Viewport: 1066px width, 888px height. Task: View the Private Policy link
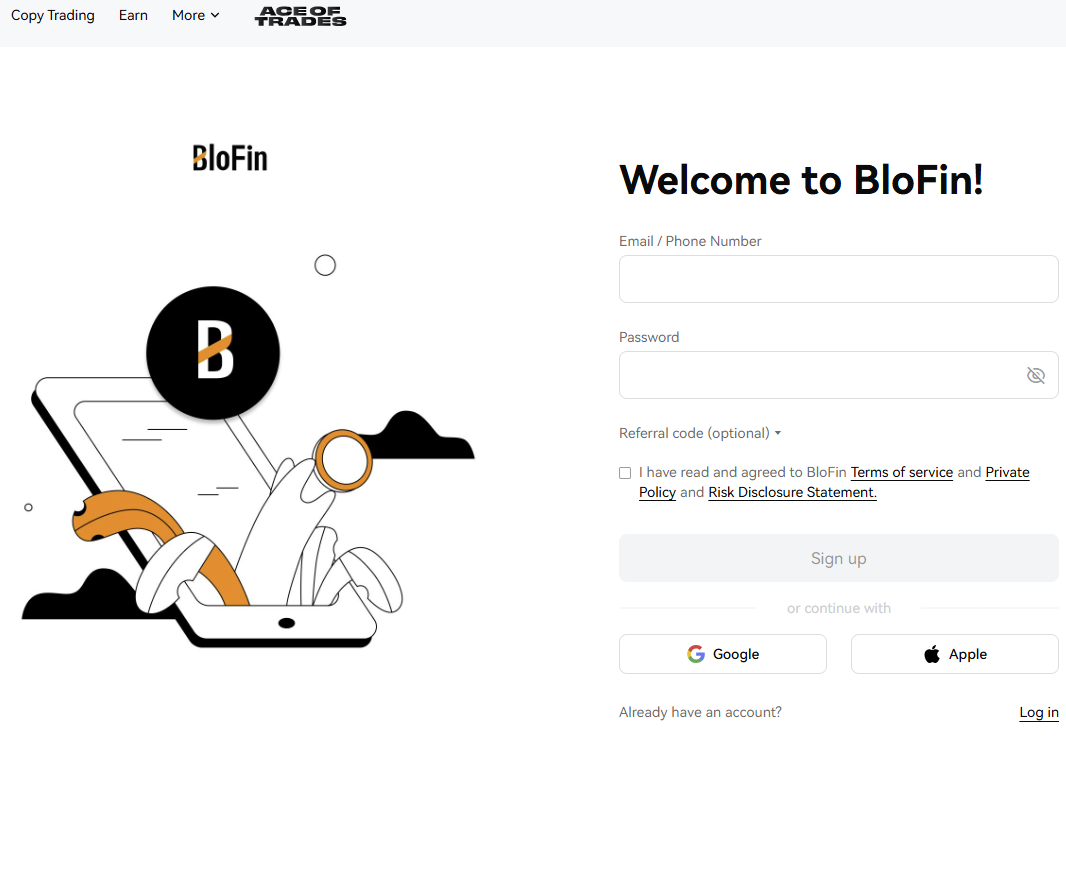[x=1007, y=472]
